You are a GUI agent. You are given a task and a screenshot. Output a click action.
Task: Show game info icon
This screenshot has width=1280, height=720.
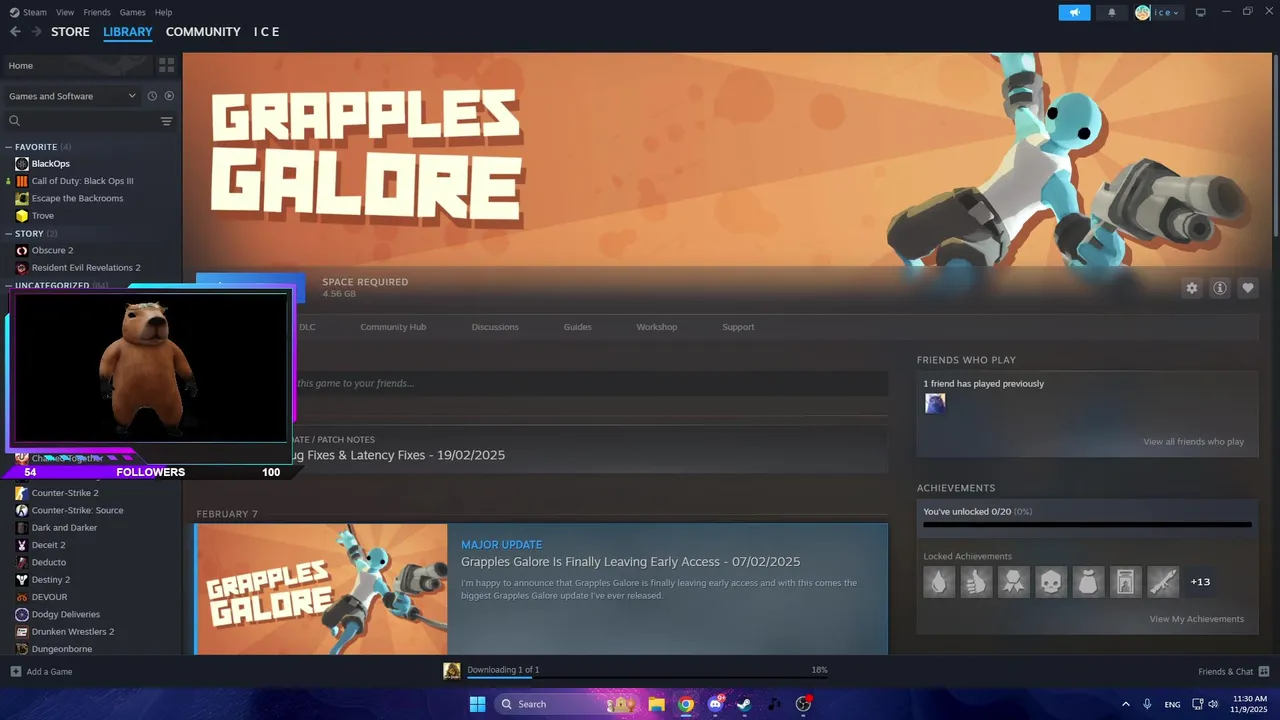coord(1220,288)
